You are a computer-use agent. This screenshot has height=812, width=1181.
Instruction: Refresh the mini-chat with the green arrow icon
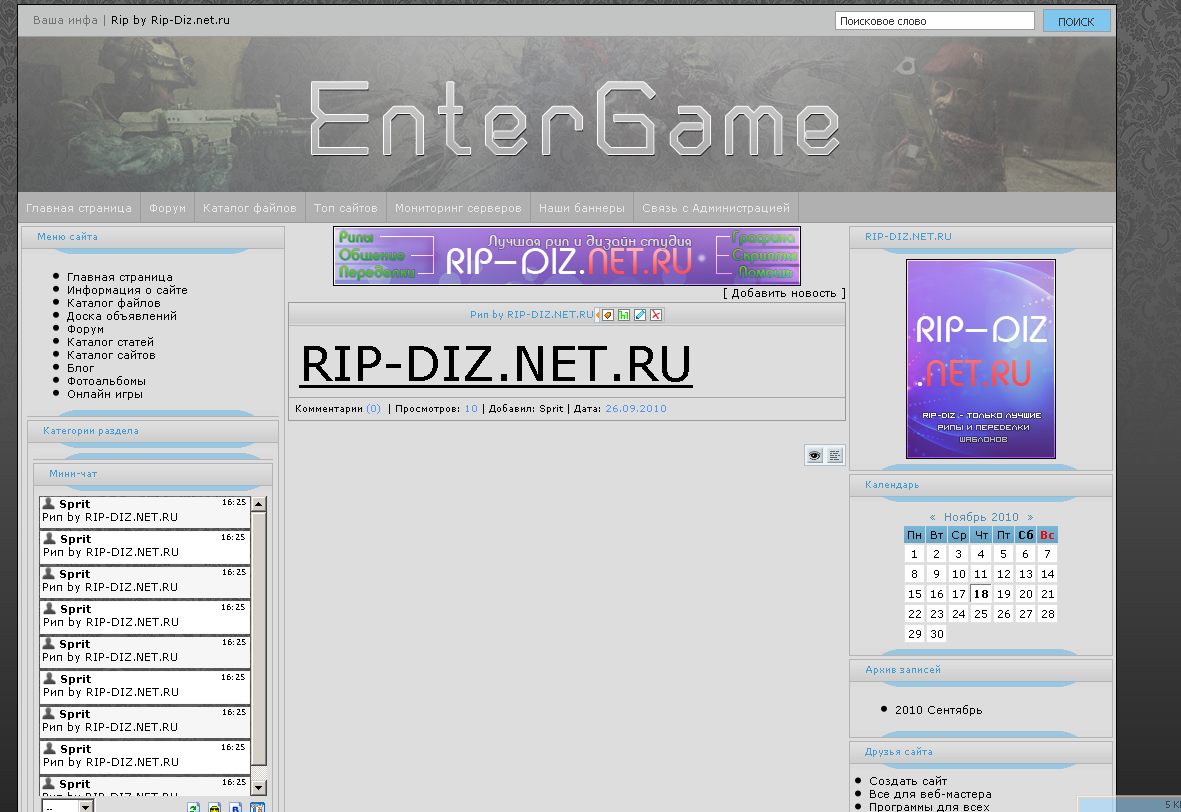[193, 807]
